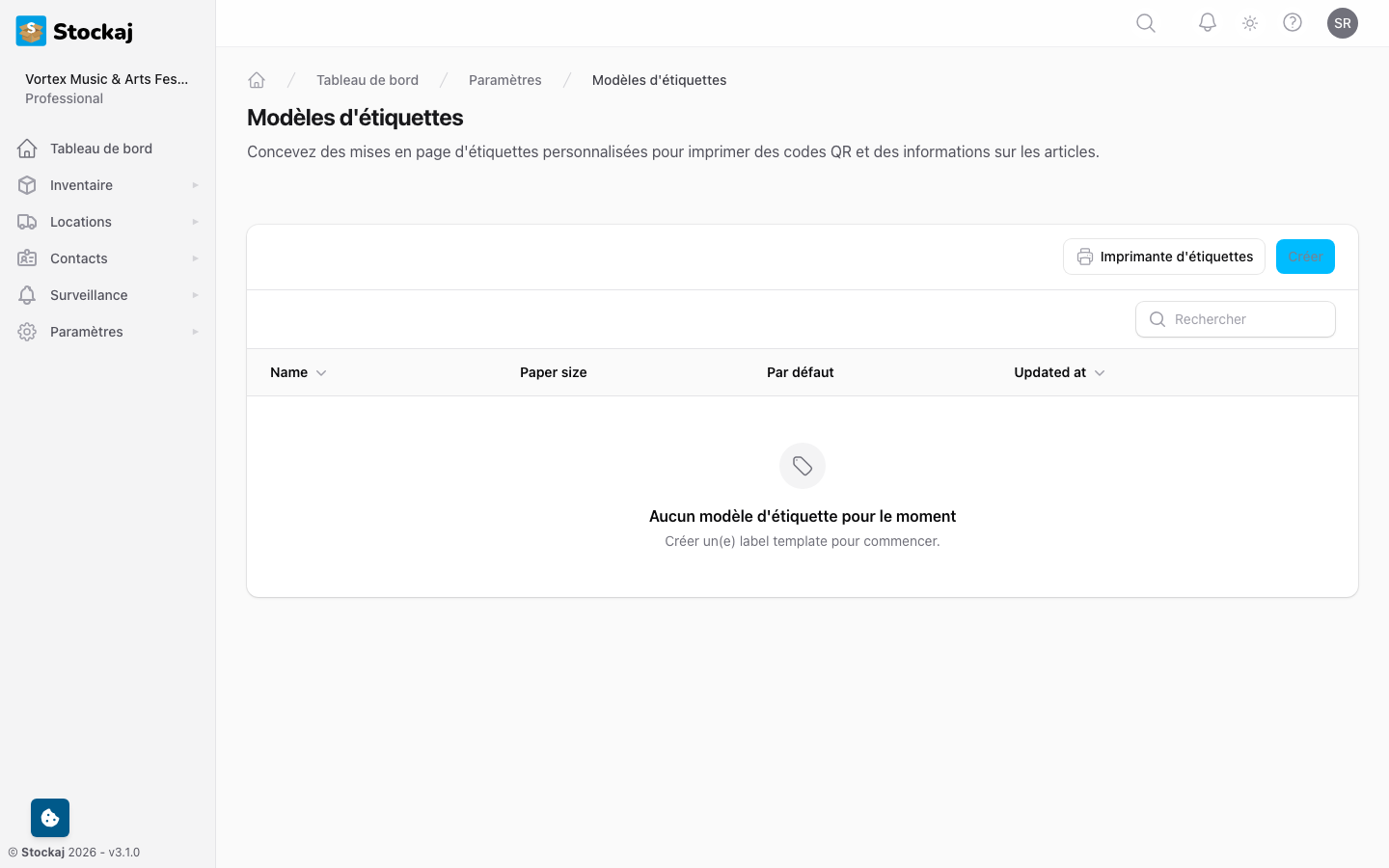The height and width of the screenshot is (868, 1389).
Task: Click the Stockaj logo
Action: 74,31
